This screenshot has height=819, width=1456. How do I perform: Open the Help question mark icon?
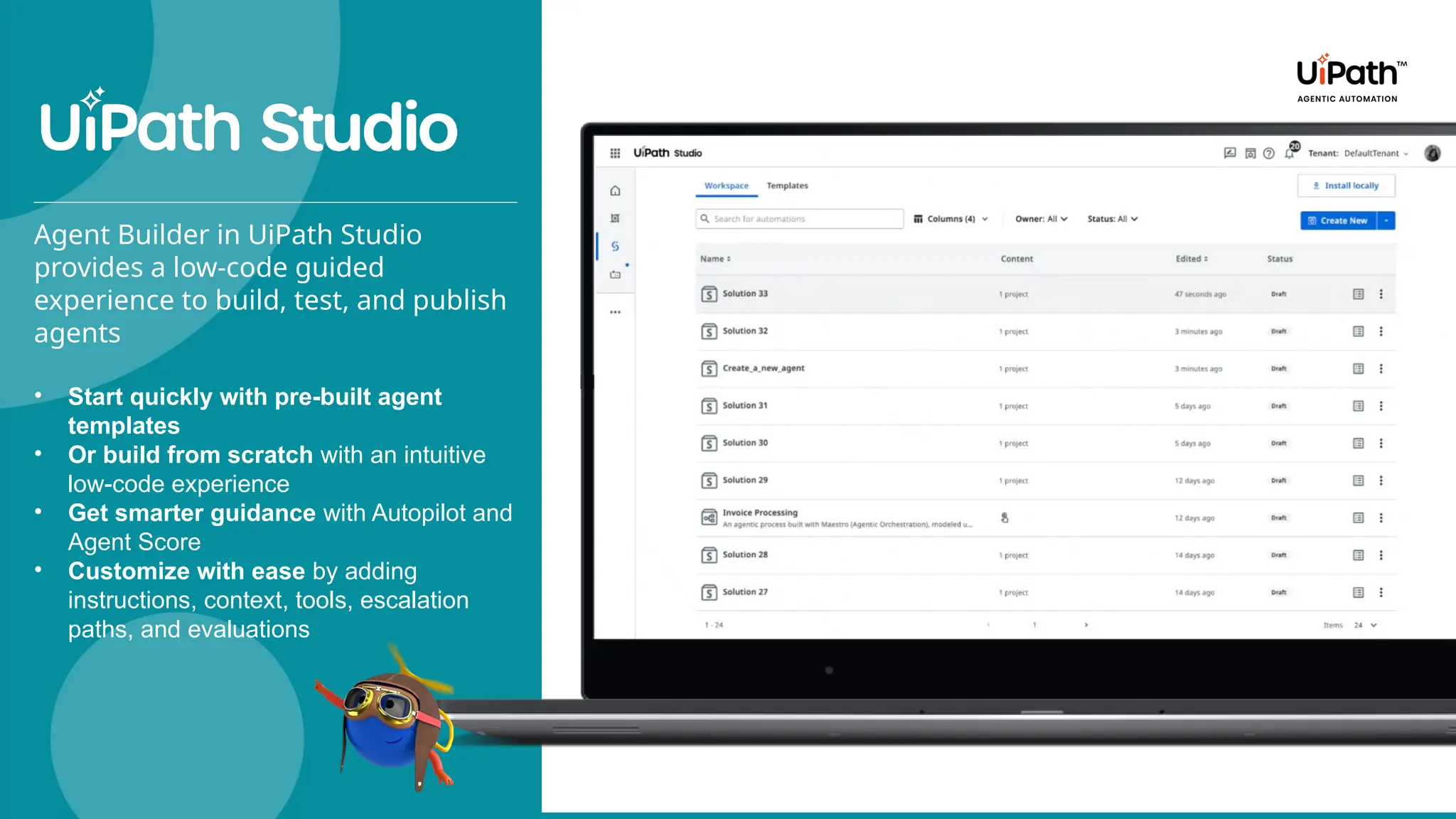[x=1269, y=153]
